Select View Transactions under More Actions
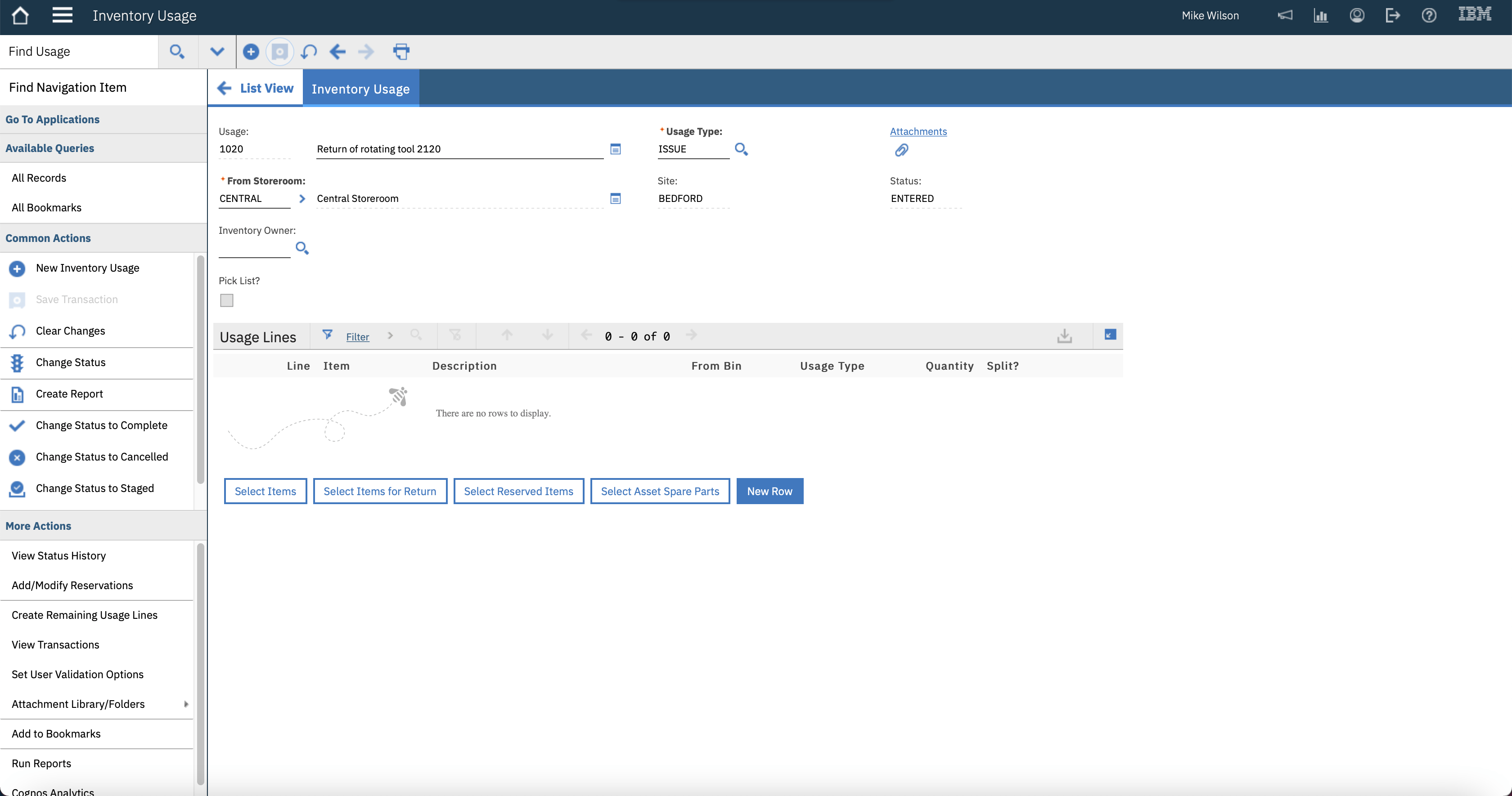1512x796 pixels. [55, 644]
